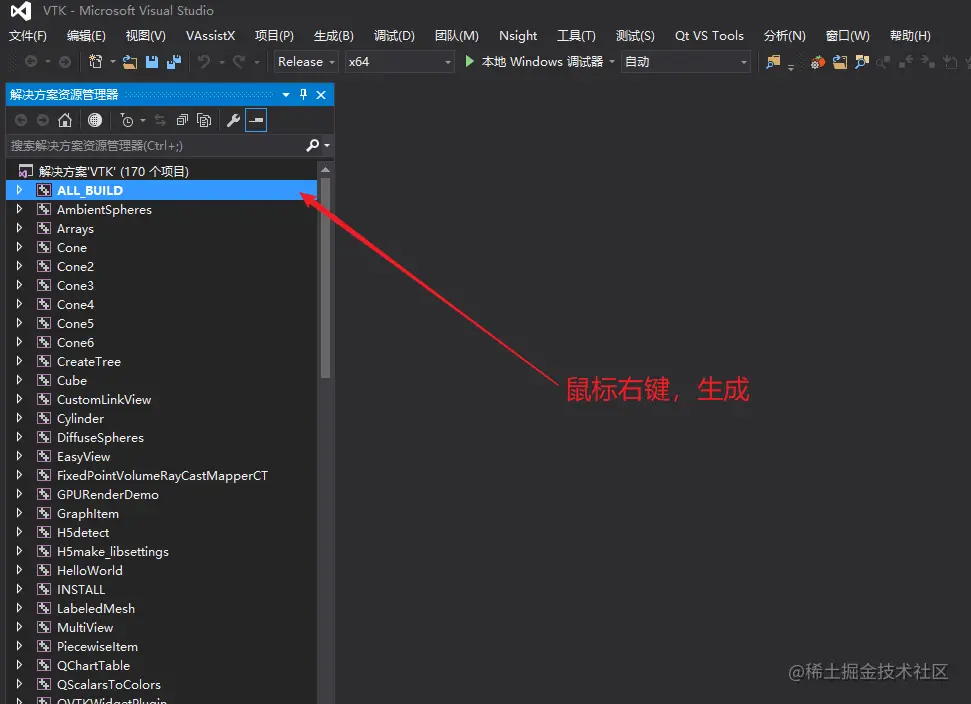
Task: Click the Open File folder icon
Action: click(x=130, y=61)
